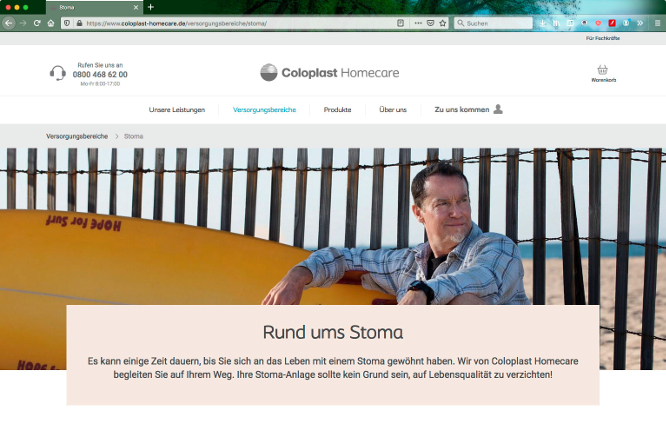Click the headset phone support icon
The image size is (666, 438).
(x=58, y=73)
